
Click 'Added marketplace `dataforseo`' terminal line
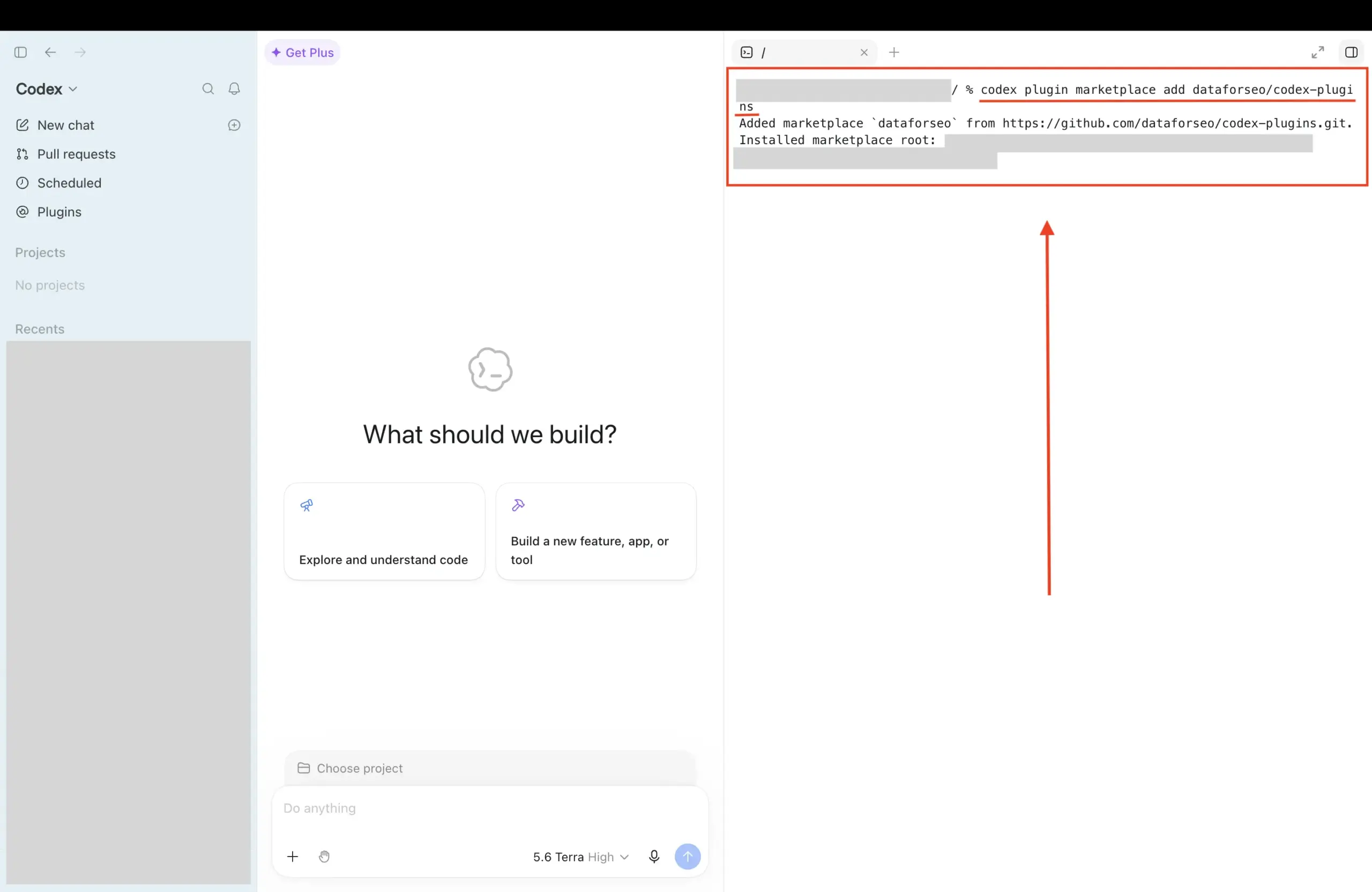1045,123
